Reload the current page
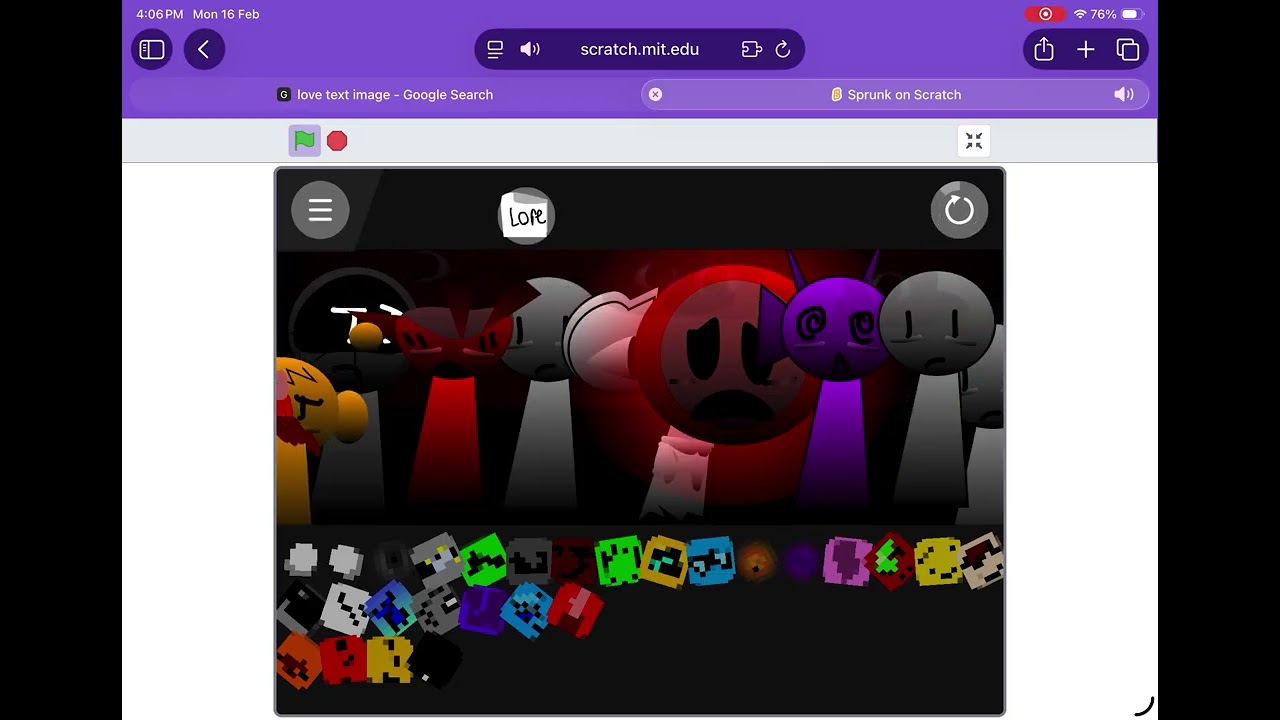This screenshot has height=720, width=1280. tap(783, 49)
